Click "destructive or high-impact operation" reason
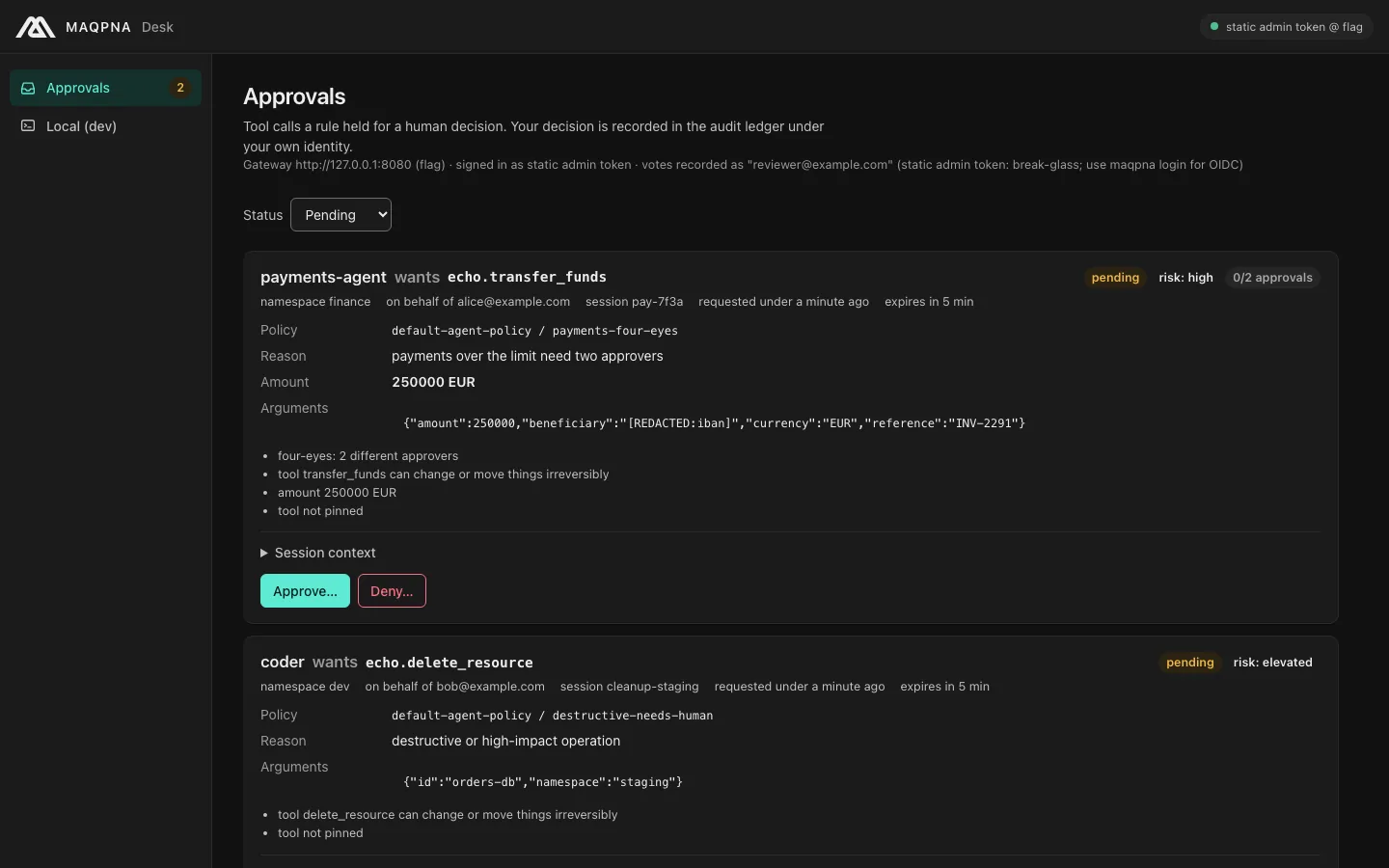The width and height of the screenshot is (1389, 868). coord(505,741)
